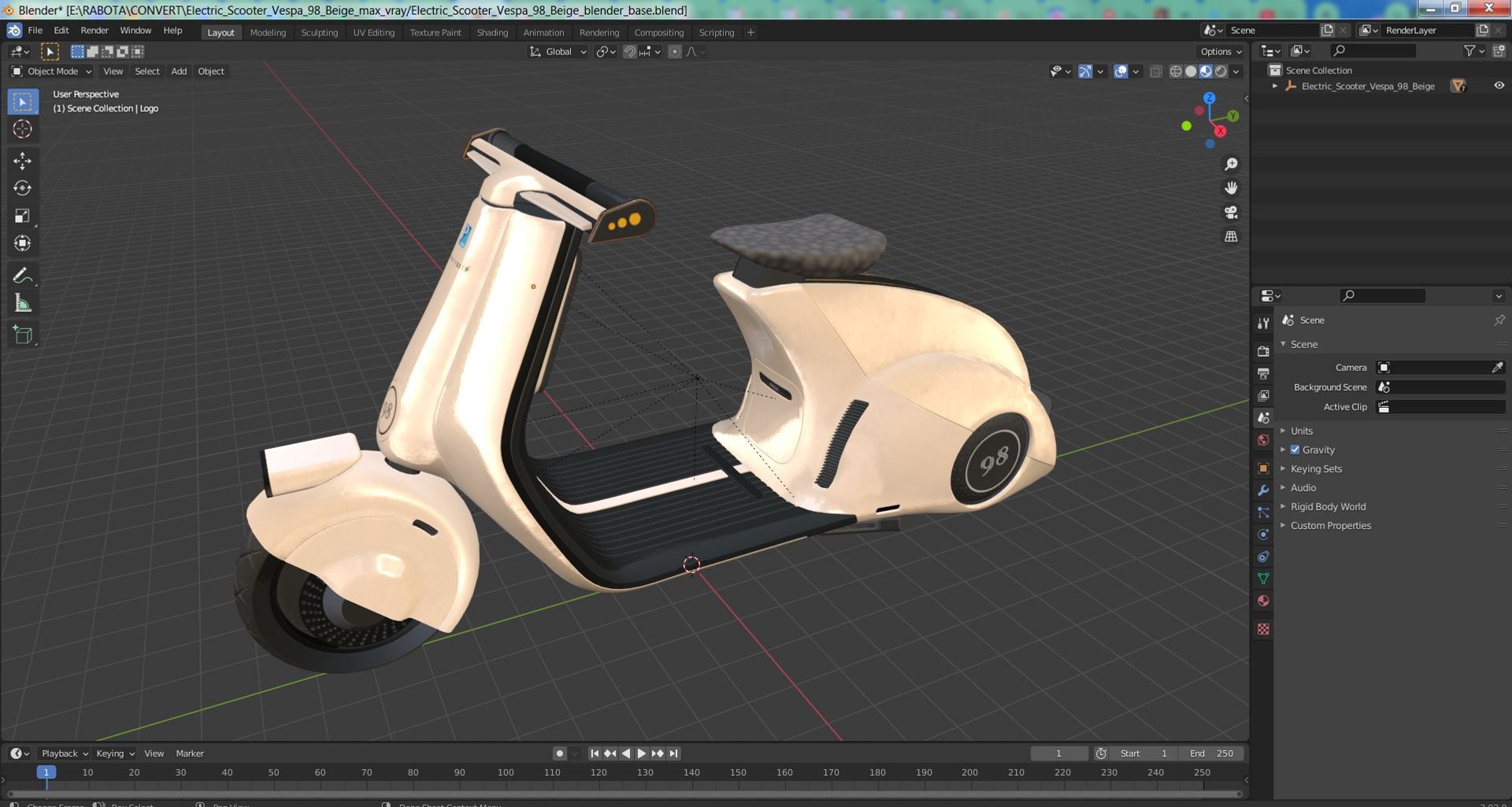The width and height of the screenshot is (1512, 807).
Task: Open the Render properties tab
Action: [x=1263, y=351]
